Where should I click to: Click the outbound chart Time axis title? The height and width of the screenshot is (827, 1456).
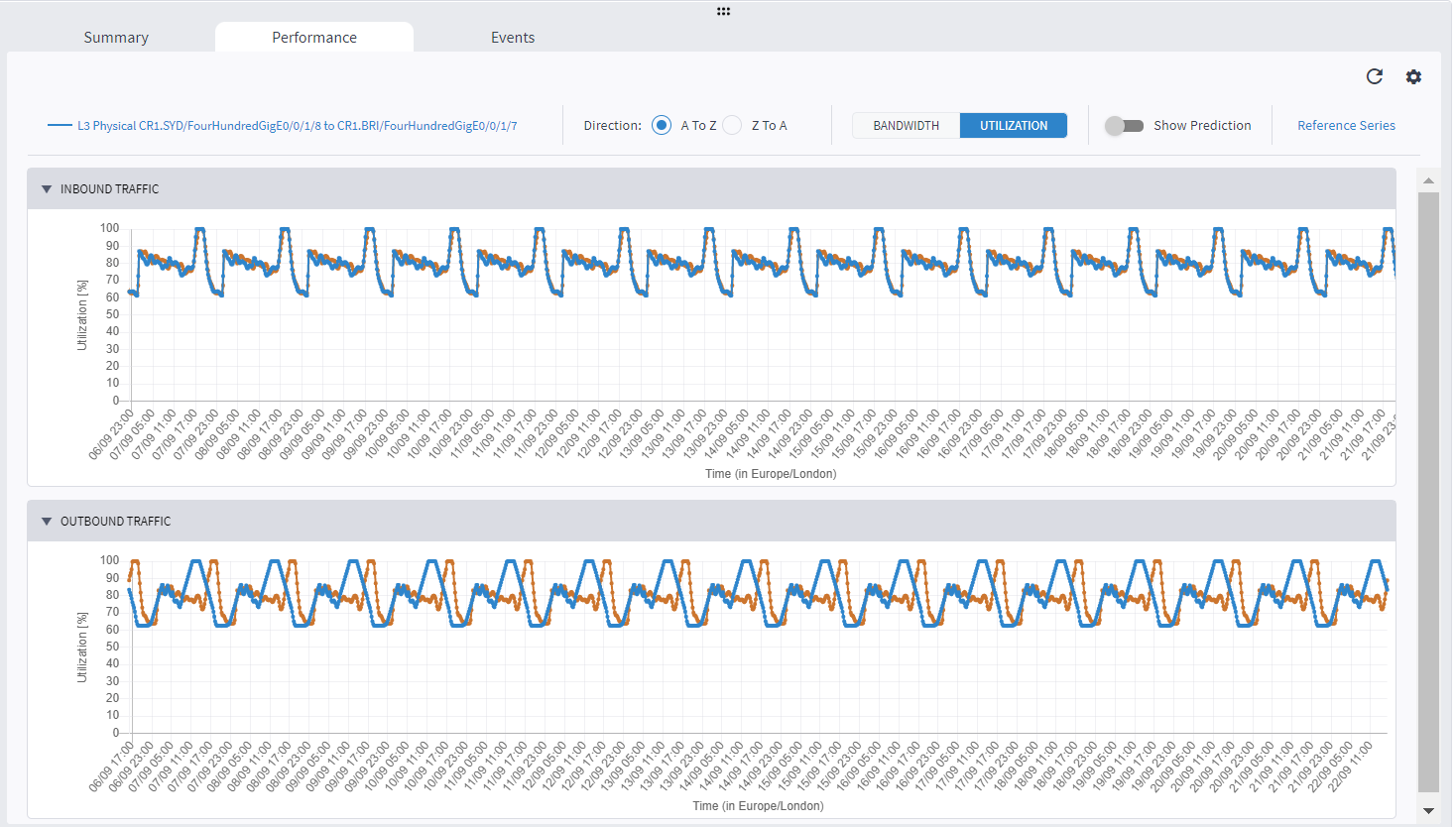pos(758,805)
